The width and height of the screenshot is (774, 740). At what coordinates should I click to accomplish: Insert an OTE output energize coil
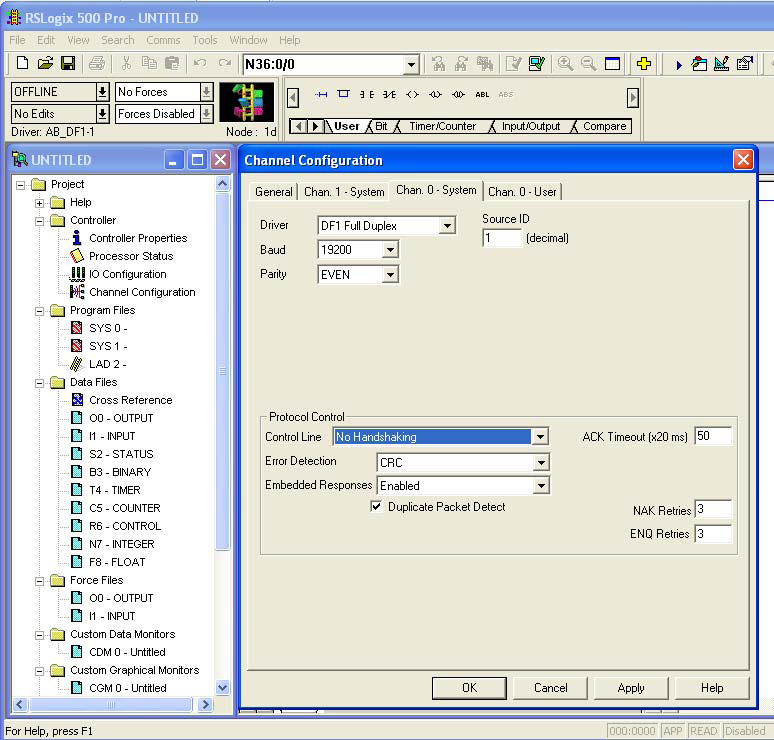click(412, 94)
